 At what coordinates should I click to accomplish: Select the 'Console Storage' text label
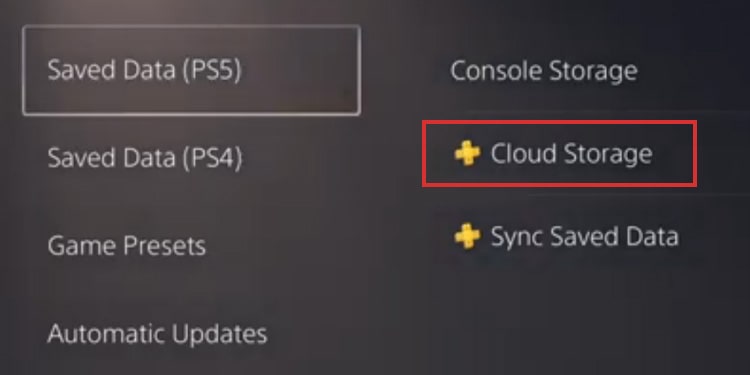(544, 71)
